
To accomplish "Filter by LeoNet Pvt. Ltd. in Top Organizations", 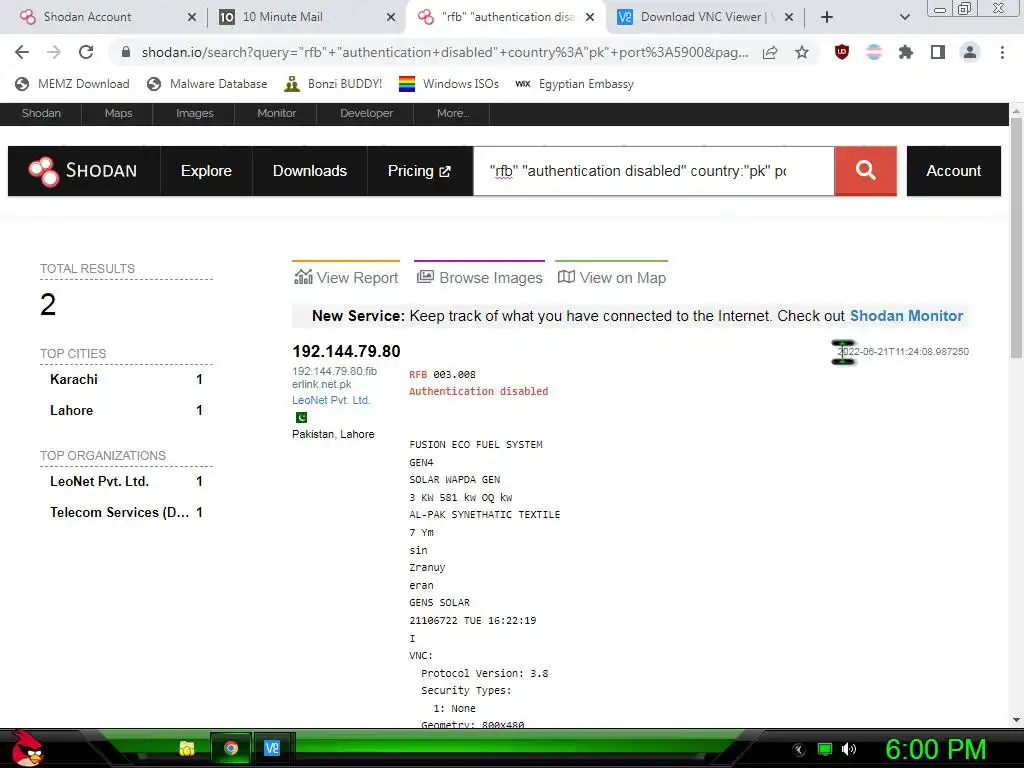I will (x=99, y=481).
